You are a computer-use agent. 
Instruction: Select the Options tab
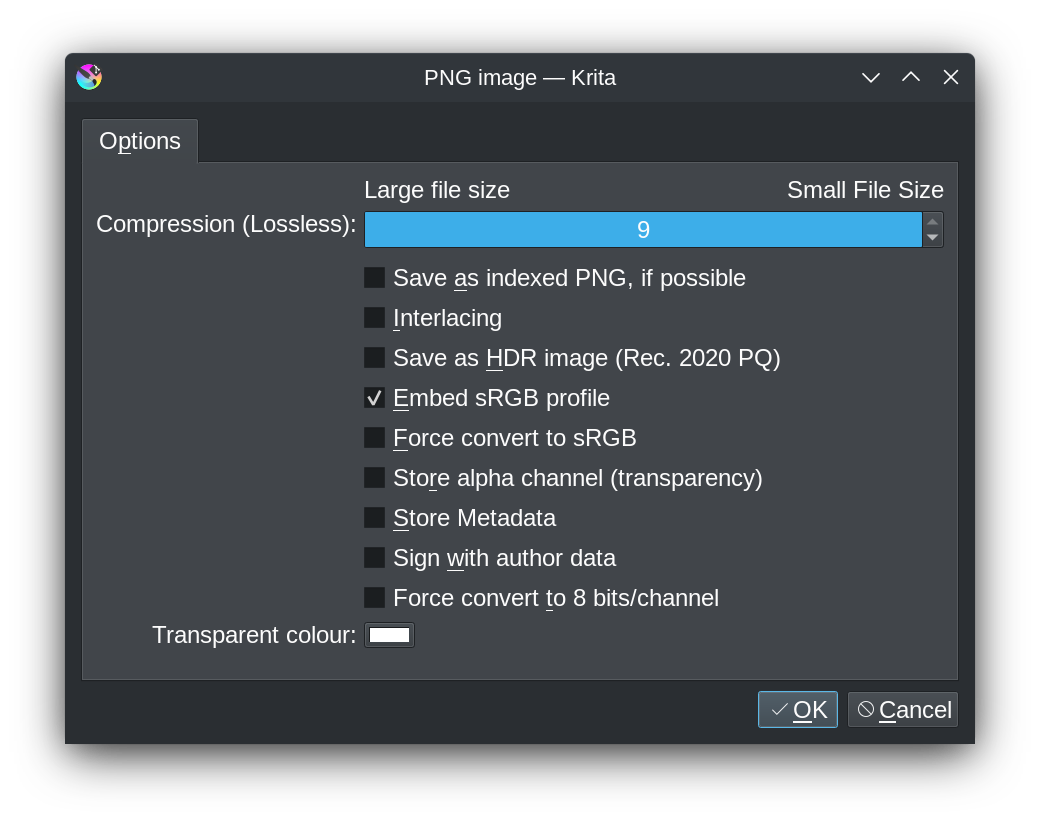(x=140, y=141)
